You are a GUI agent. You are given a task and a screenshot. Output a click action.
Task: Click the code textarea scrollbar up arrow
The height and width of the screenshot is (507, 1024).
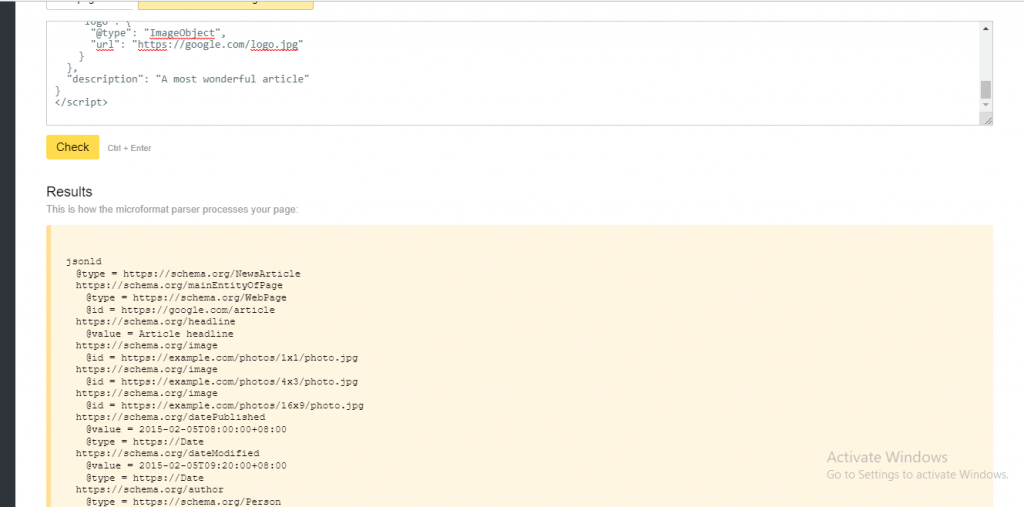985,28
